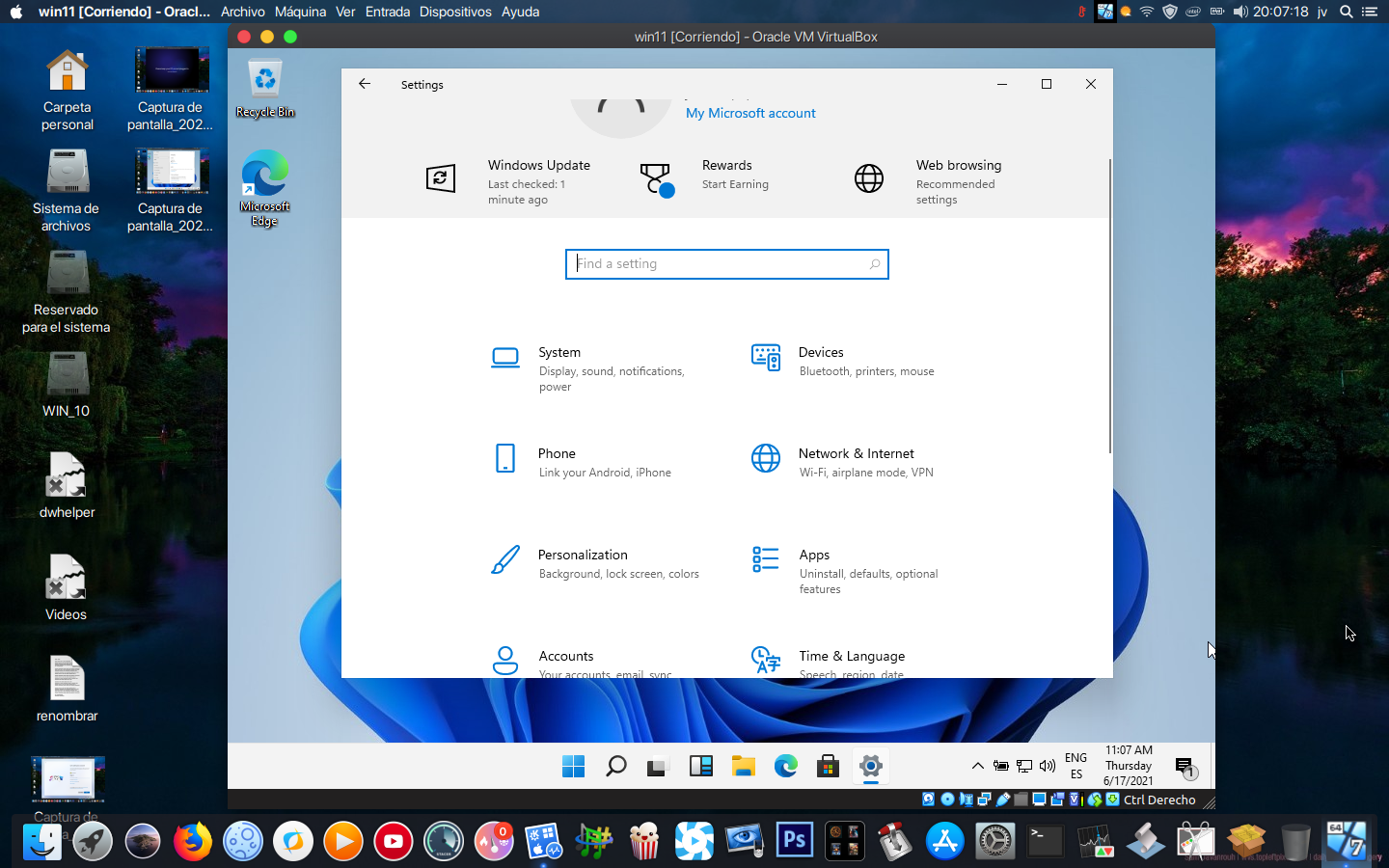Go back with the Settings back arrow
The width and height of the screenshot is (1389, 868).
point(365,84)
